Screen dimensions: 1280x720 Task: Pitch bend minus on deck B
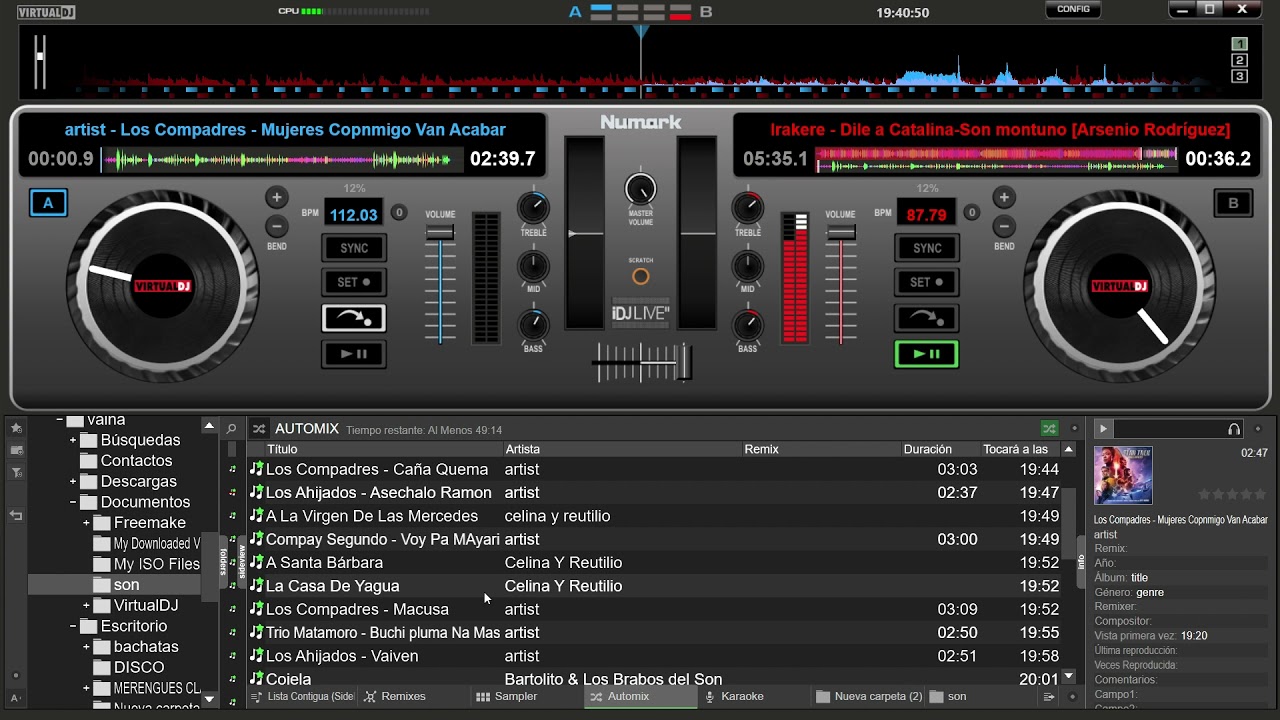pyautogui.click(x=1004, y=226)
